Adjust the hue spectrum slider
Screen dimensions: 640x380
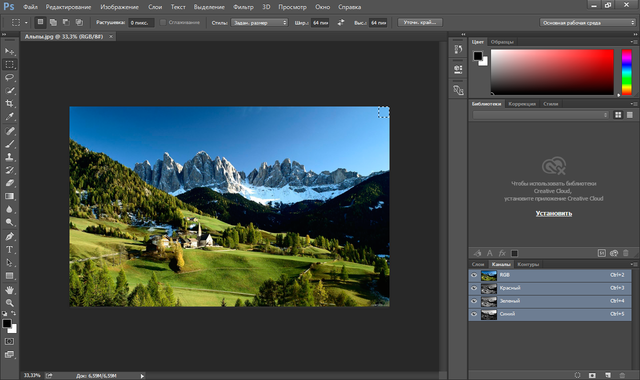coord(627,72)
